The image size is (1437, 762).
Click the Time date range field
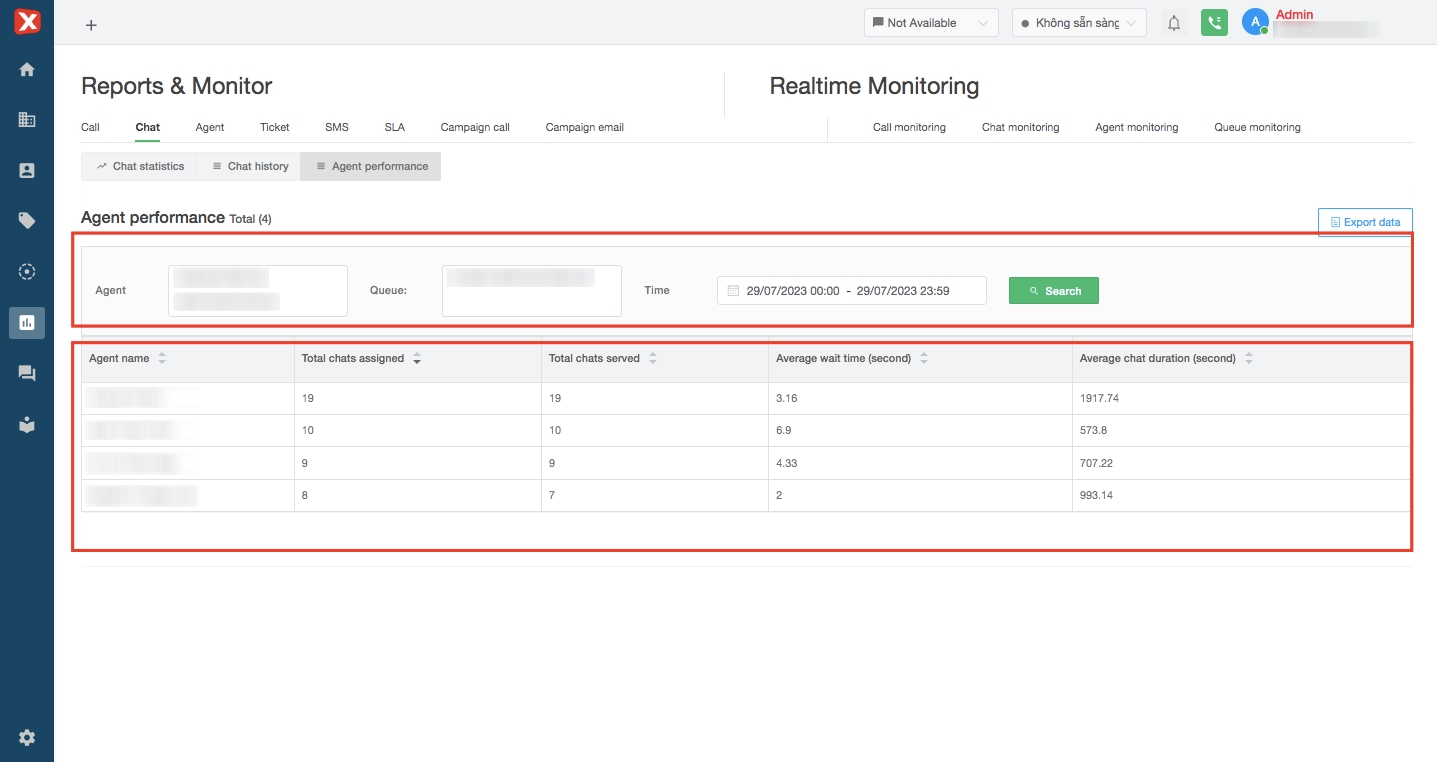(x=851, y=291)
